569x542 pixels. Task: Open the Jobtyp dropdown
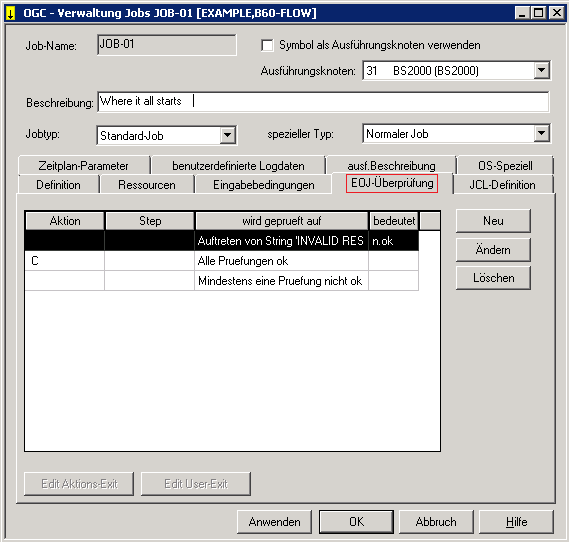[x=228, y=135]
